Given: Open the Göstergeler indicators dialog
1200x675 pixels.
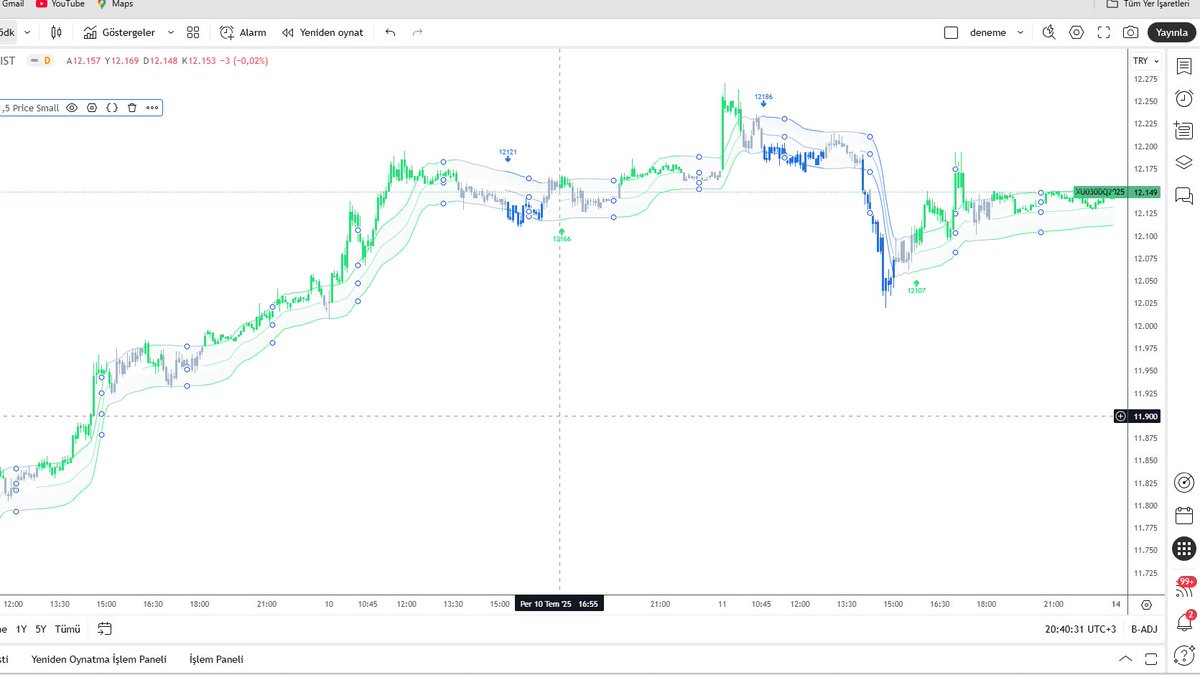Looking at the screenshot, I should coord(120,32).
